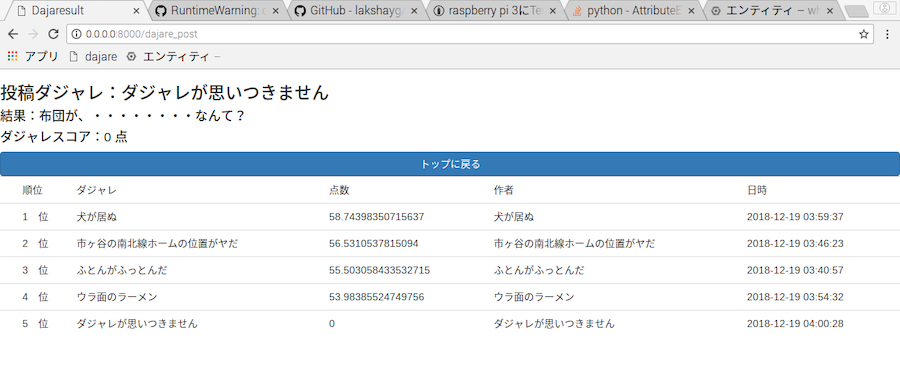The height and width of the screenshot is (370, 900).
Task: Click the timestamp 2018-12-19 04:00:28
Action: tap(795, 324)
